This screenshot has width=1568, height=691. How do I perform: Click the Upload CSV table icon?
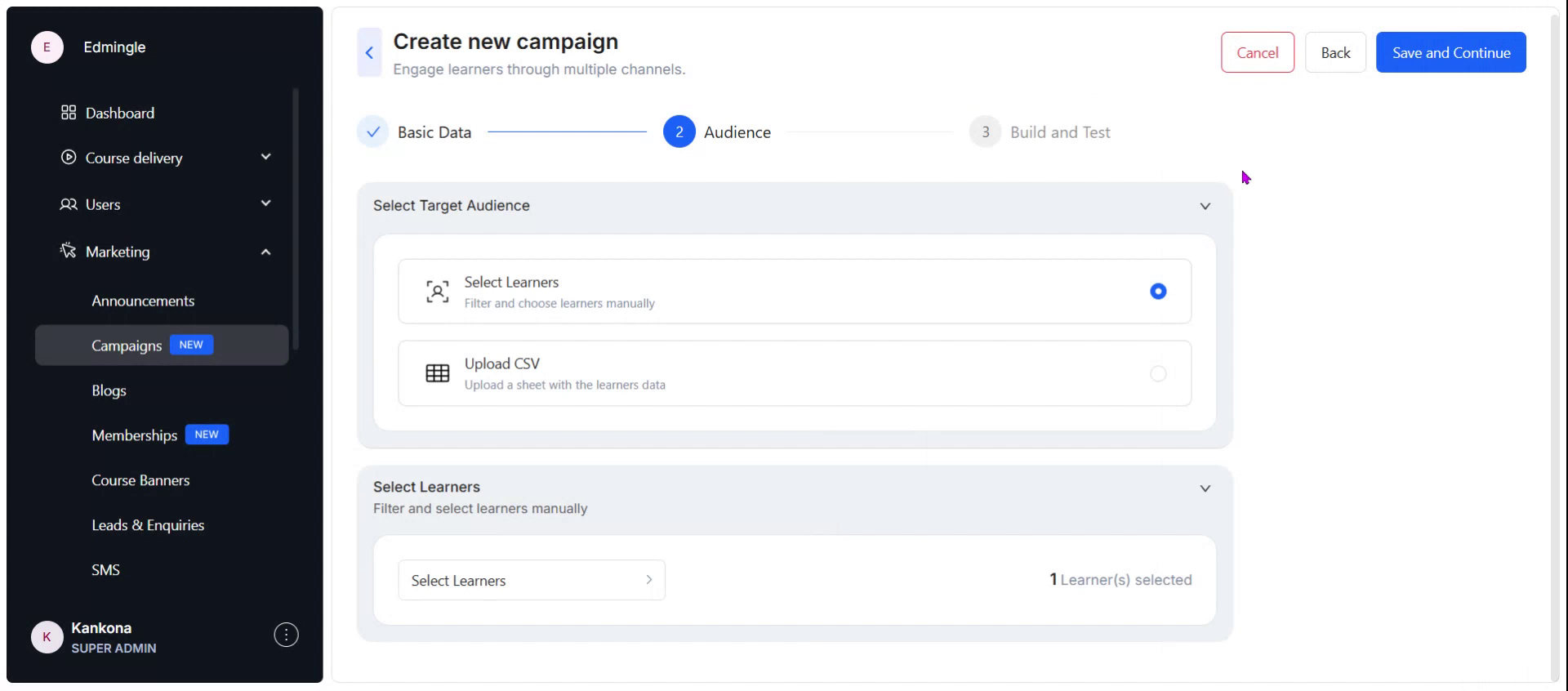[438, 373]
